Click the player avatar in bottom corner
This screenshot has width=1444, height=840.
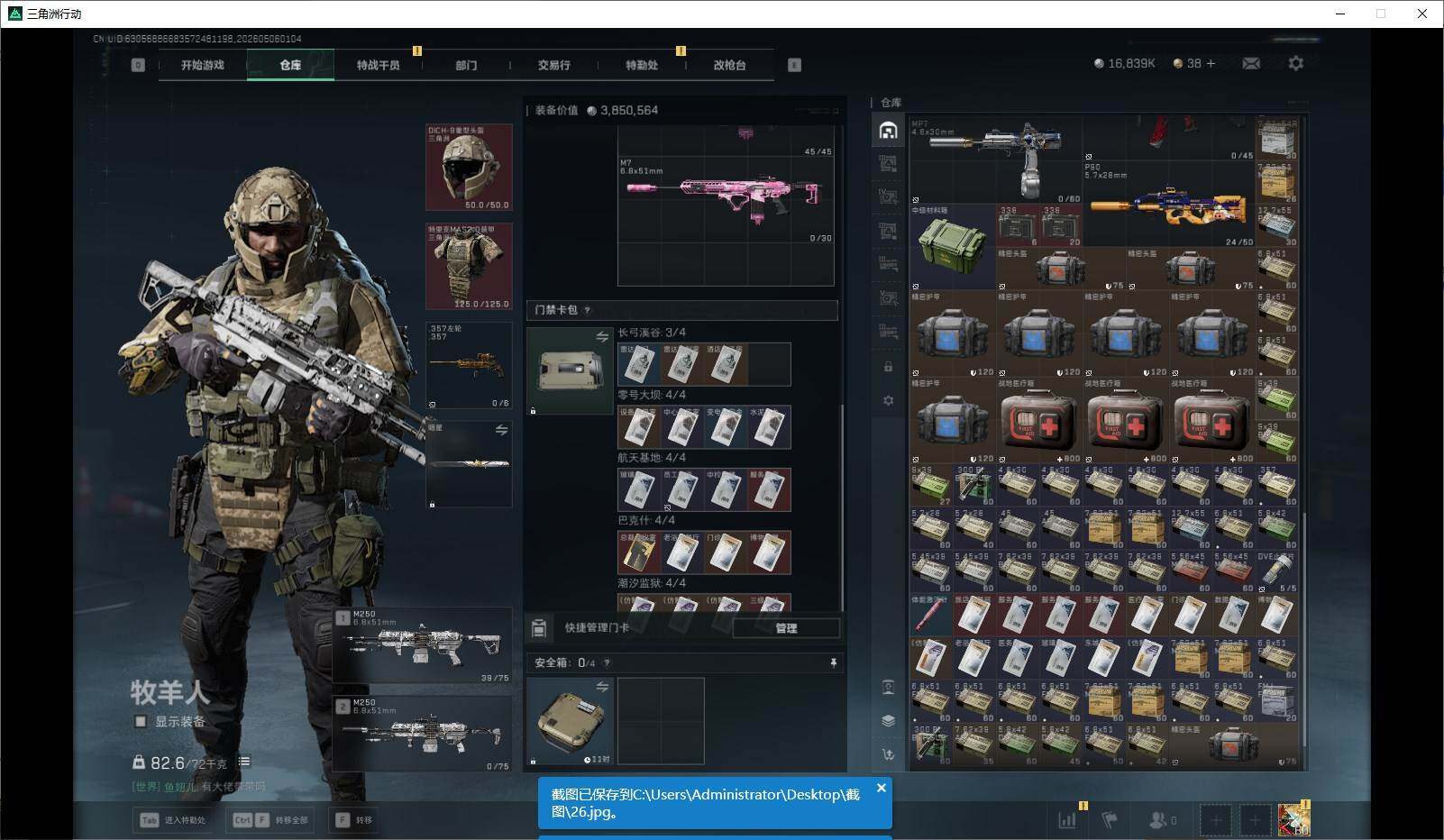click(x=1293, y=819)
